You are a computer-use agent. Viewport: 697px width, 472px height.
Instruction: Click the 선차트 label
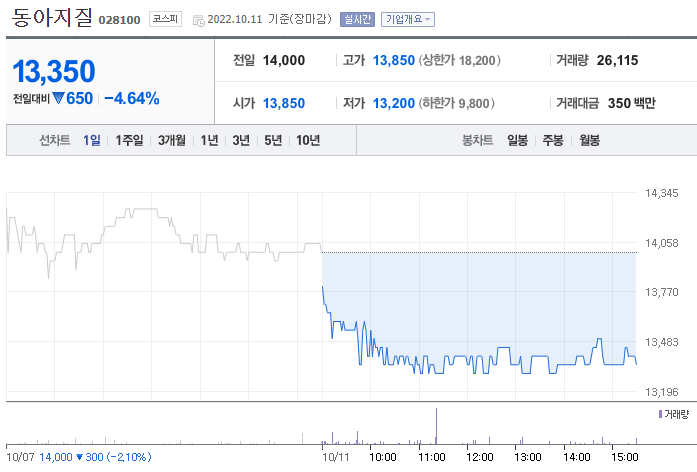tap(55, 140)
